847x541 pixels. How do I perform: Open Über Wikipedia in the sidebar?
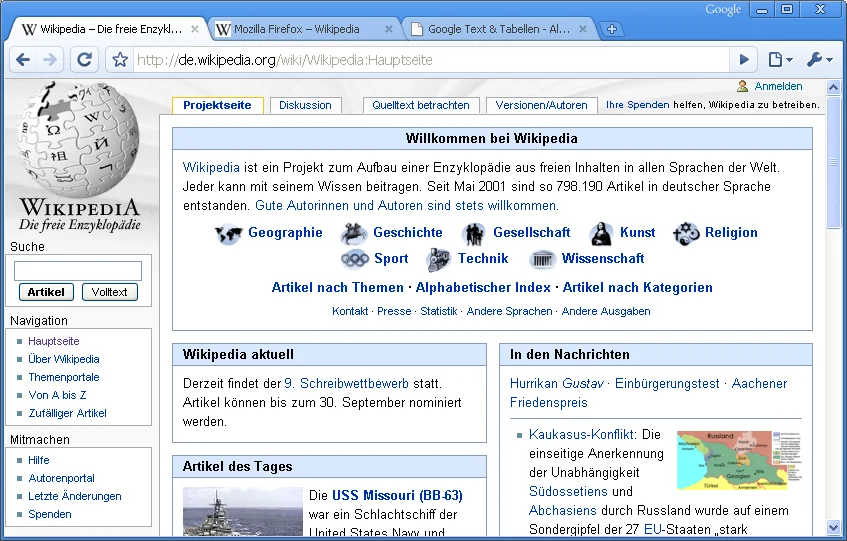pos(64,359)
